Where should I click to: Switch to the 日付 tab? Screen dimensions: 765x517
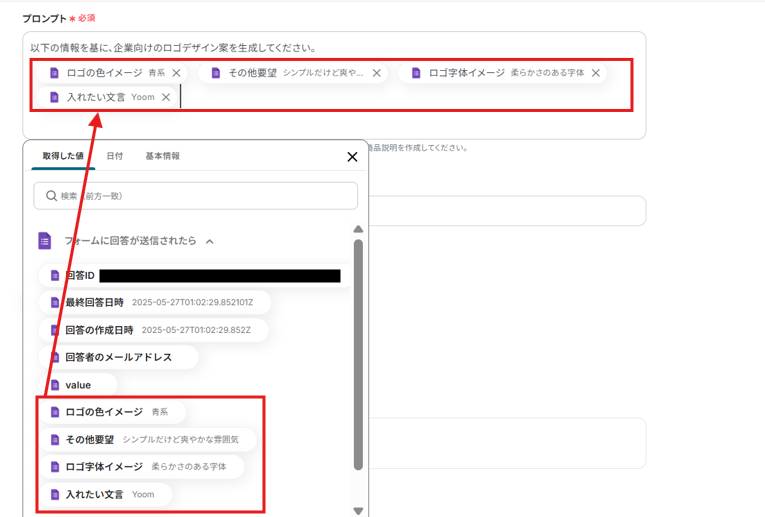point(115,156)
